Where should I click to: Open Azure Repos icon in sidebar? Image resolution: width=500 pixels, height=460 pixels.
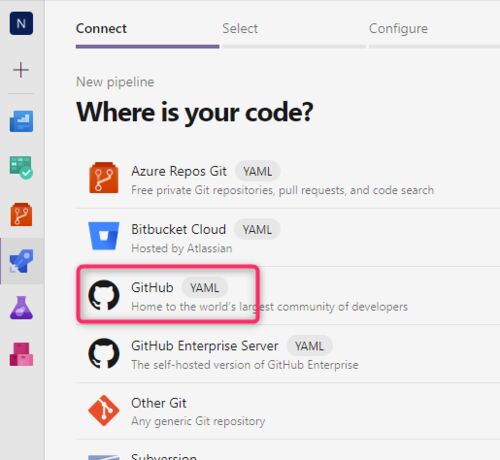21,214
